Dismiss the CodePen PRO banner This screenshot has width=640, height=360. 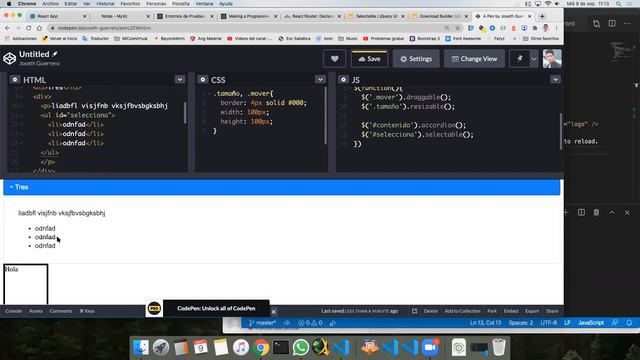point(274,312)
